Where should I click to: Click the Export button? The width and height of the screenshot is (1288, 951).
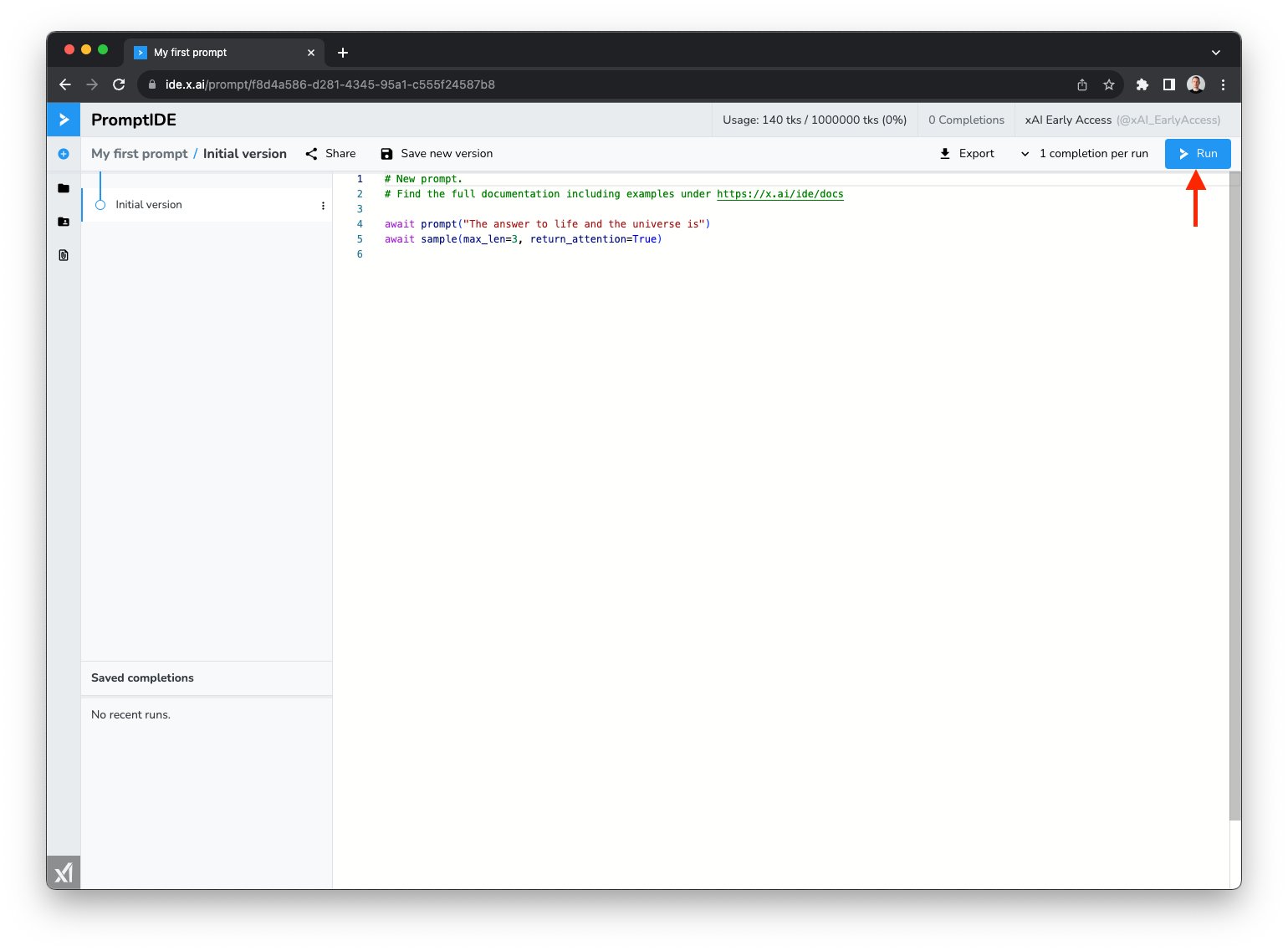pos(967,154)
